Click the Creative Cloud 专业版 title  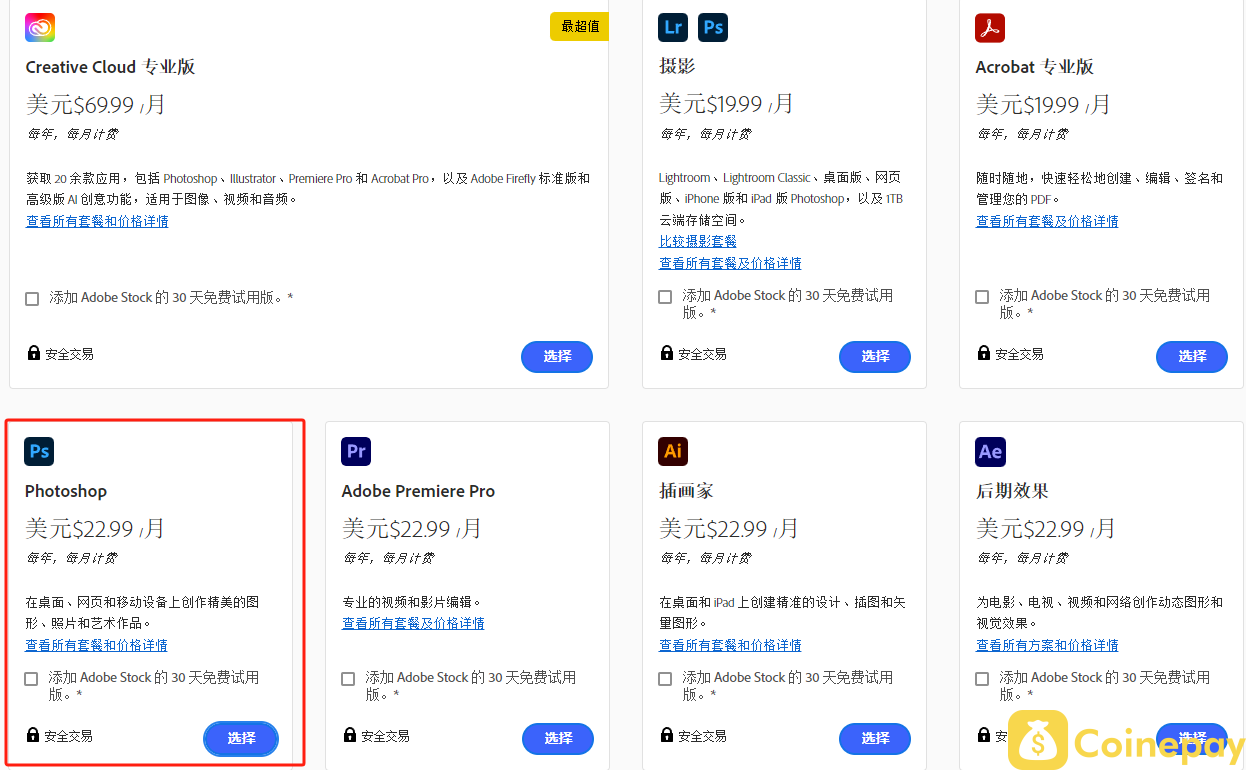click(110, 67)
